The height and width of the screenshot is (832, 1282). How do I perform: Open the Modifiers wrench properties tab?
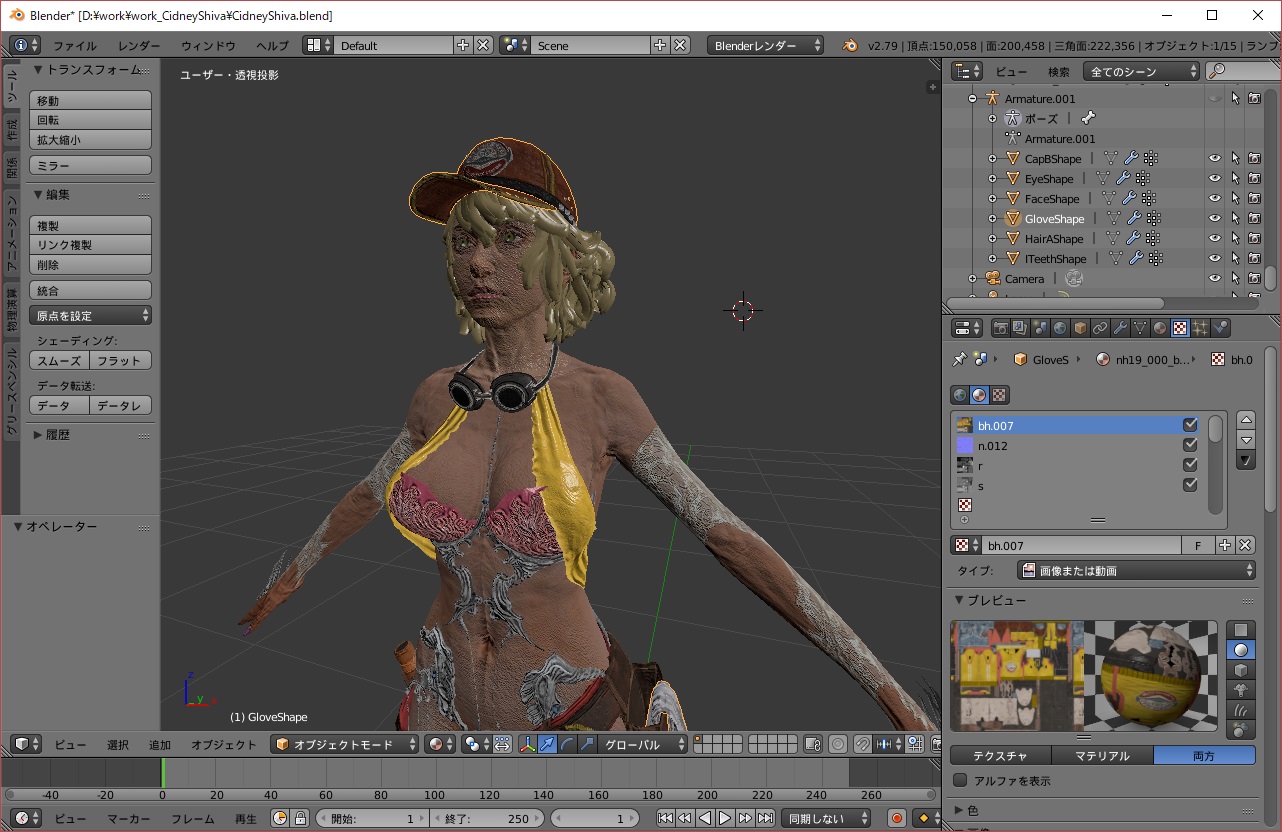pyautogui.click(x=1120, y=328)
